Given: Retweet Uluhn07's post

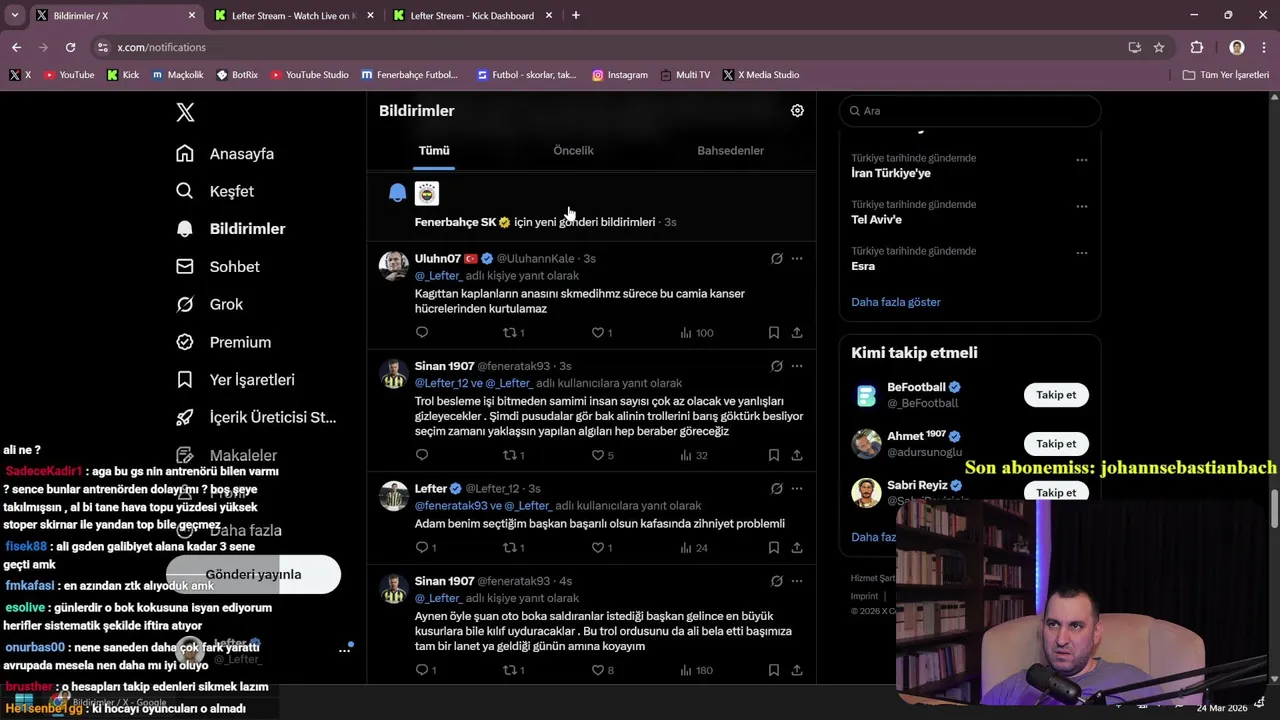Looking at the screenshot, I should (x=513, y=332).
